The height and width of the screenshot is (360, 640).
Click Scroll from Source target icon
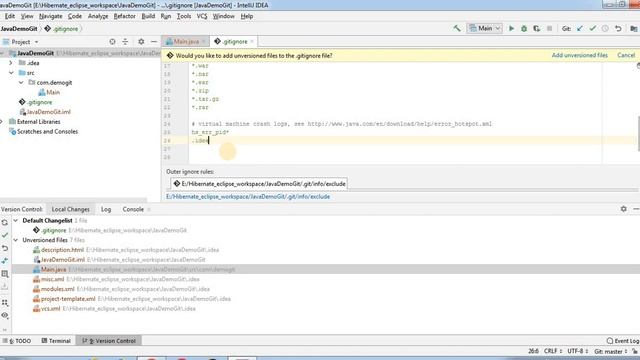[112, 42]
